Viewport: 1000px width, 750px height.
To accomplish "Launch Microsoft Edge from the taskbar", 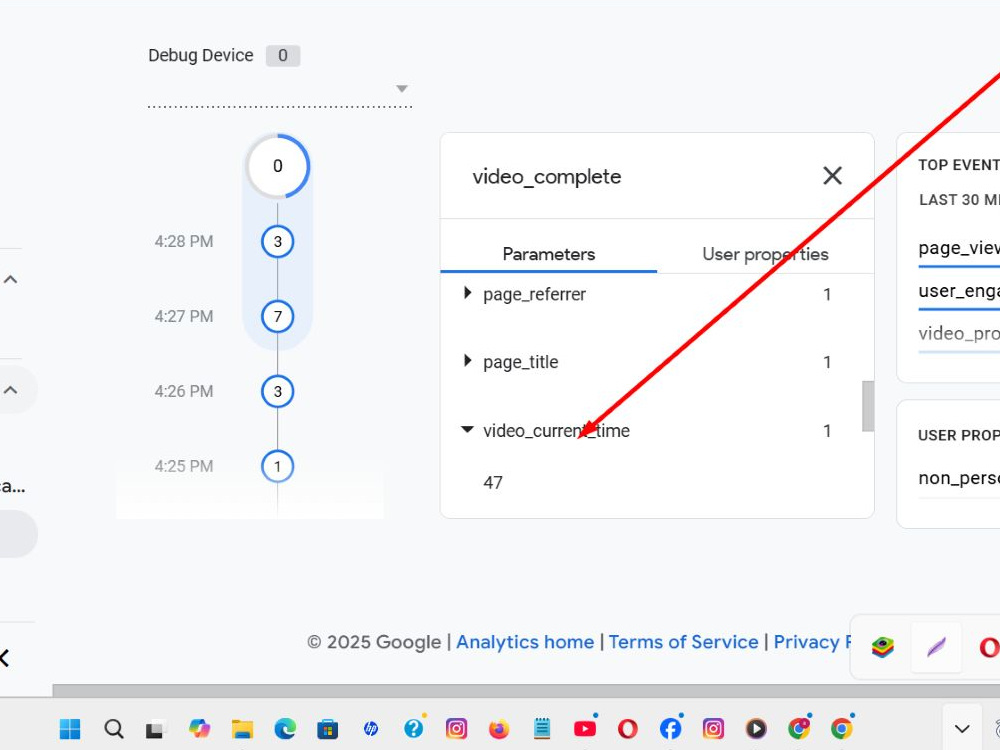I will click(x=285, y=729).
